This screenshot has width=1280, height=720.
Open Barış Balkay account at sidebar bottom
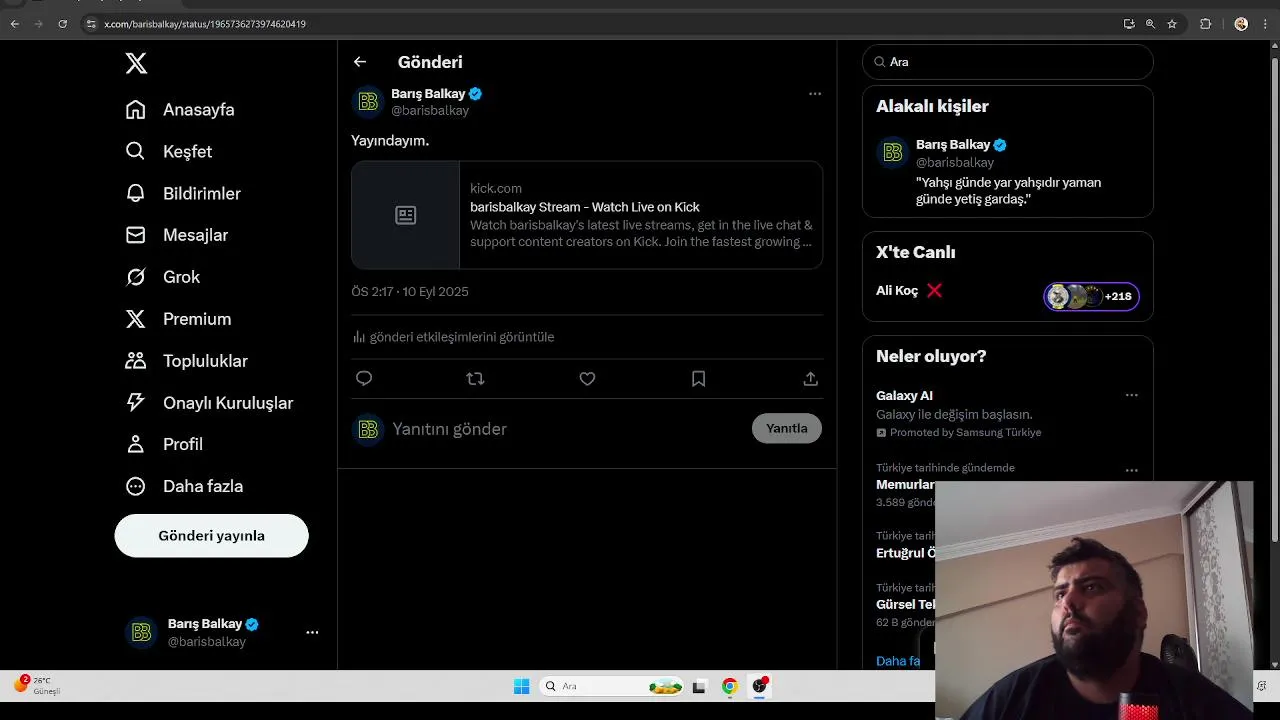point(222,632)
